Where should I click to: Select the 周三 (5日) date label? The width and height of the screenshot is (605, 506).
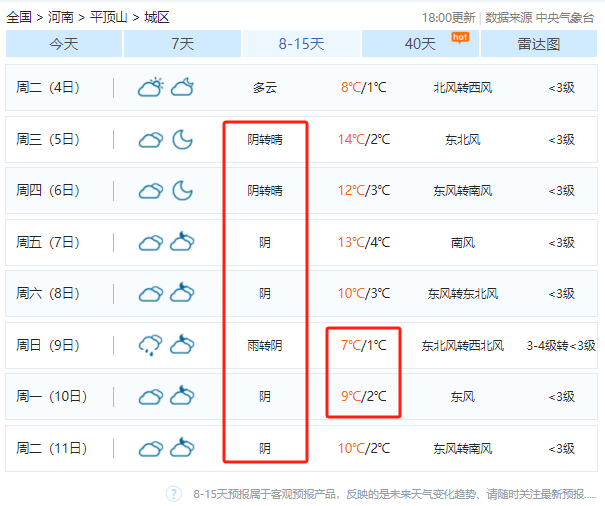pyautogui.click(x=48, y=139)
